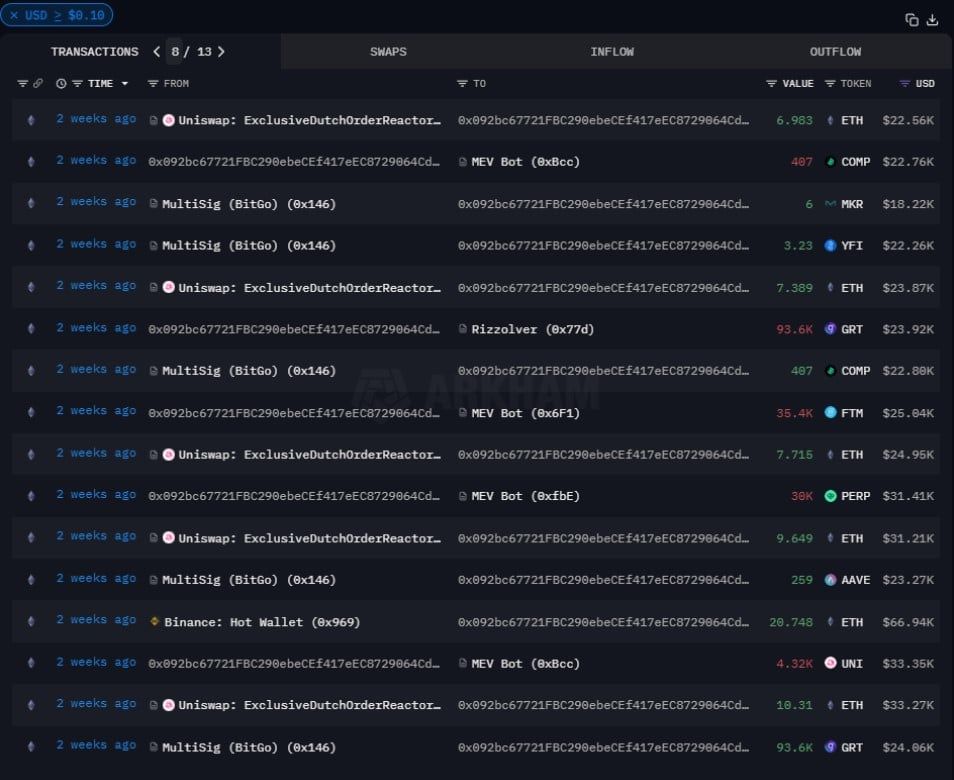Click Ethereum icon on the 6.983 ETH row
The image size is (954, 780).
point(31,120)
